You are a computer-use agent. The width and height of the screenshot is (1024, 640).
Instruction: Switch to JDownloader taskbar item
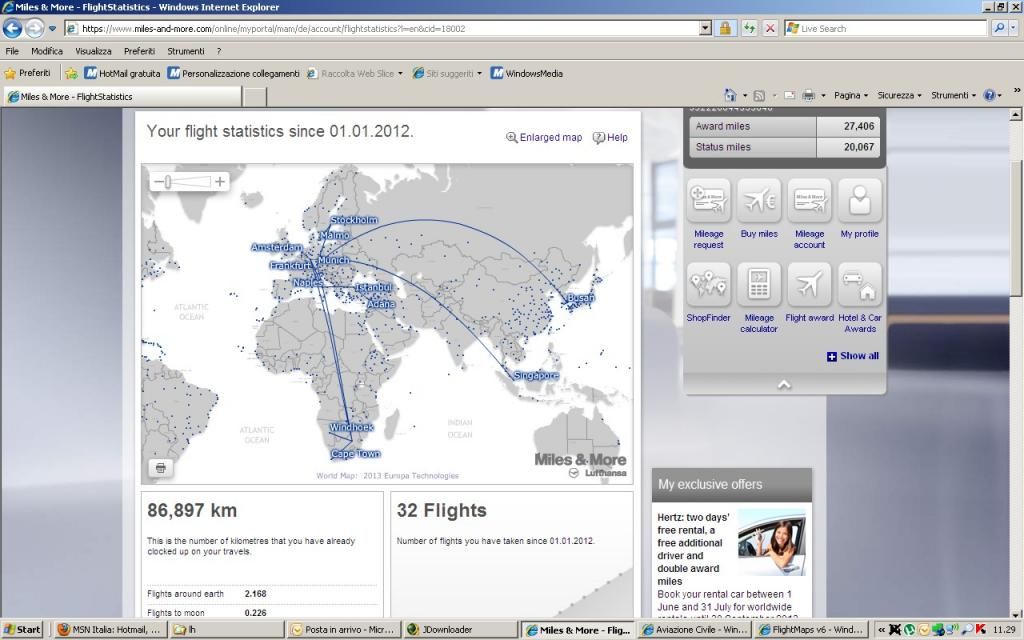pos(460,630)
